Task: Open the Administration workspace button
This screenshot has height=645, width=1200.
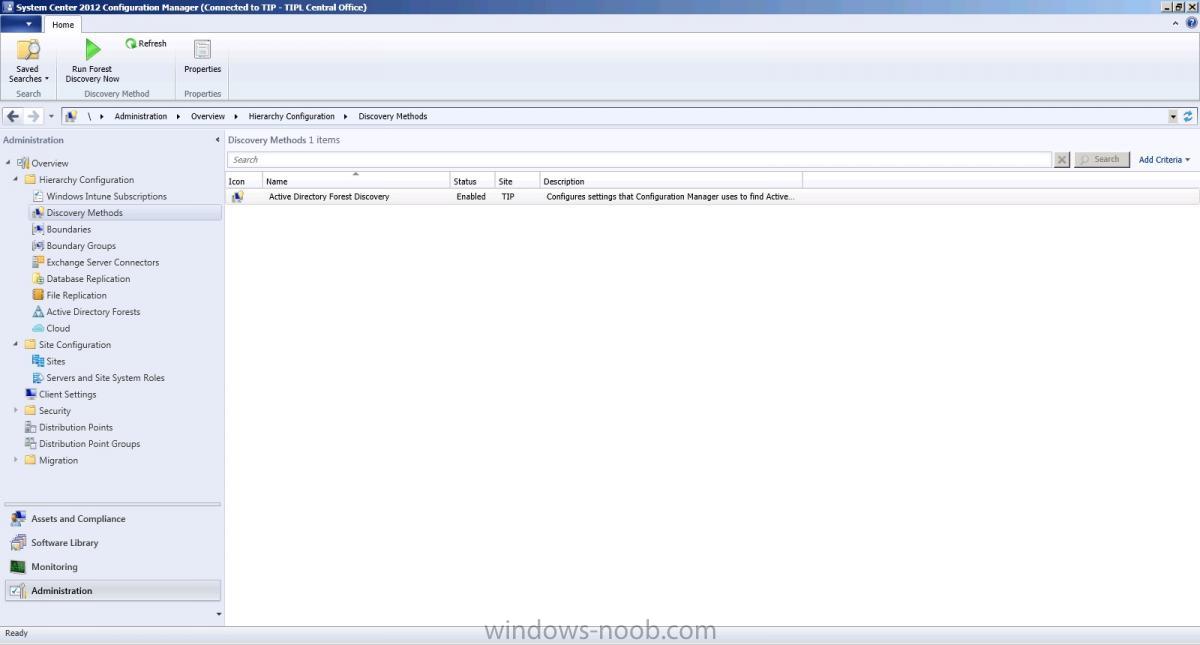Action: [113, 591]
